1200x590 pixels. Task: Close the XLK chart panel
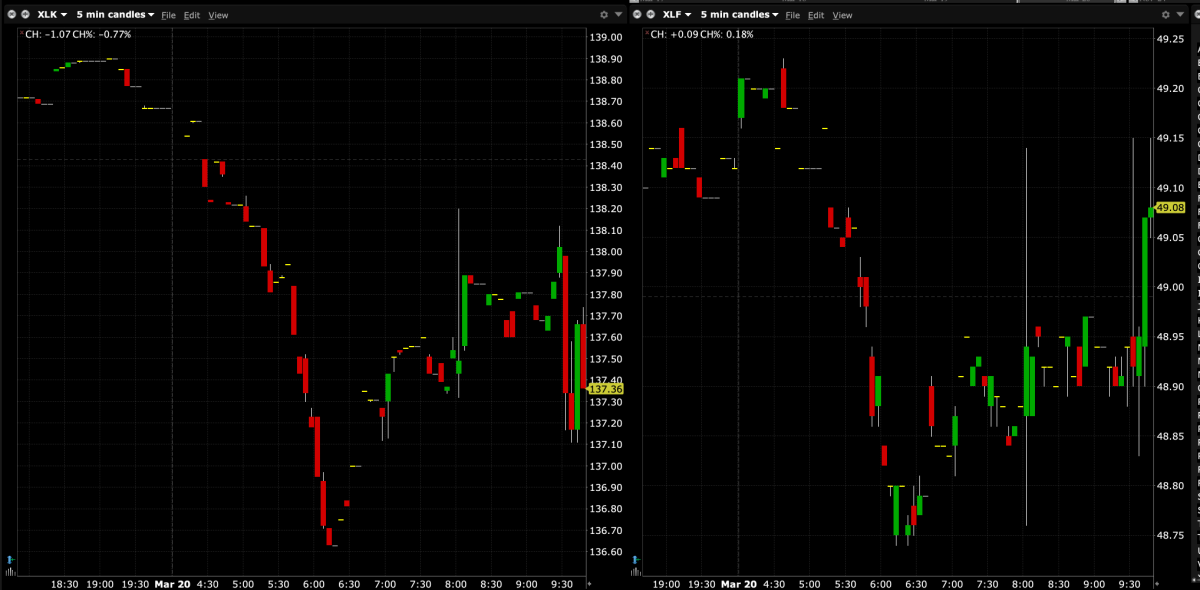(11, 15)
